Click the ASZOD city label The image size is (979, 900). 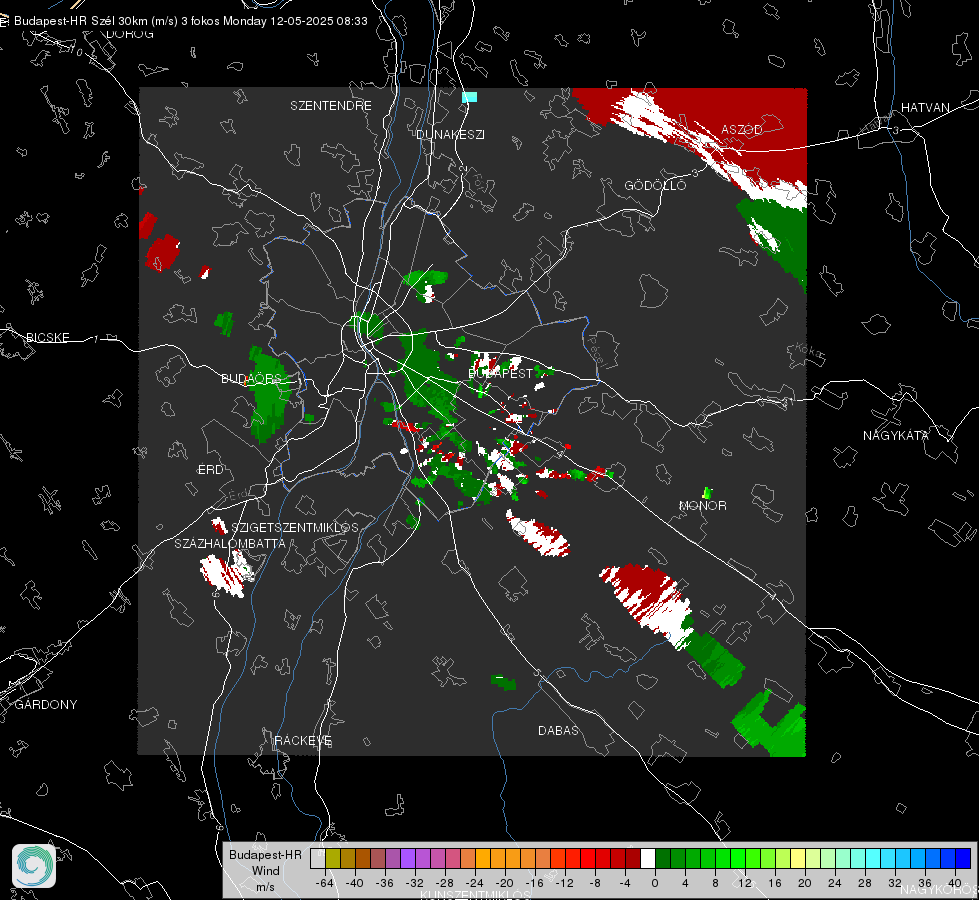tap(742, 129)
